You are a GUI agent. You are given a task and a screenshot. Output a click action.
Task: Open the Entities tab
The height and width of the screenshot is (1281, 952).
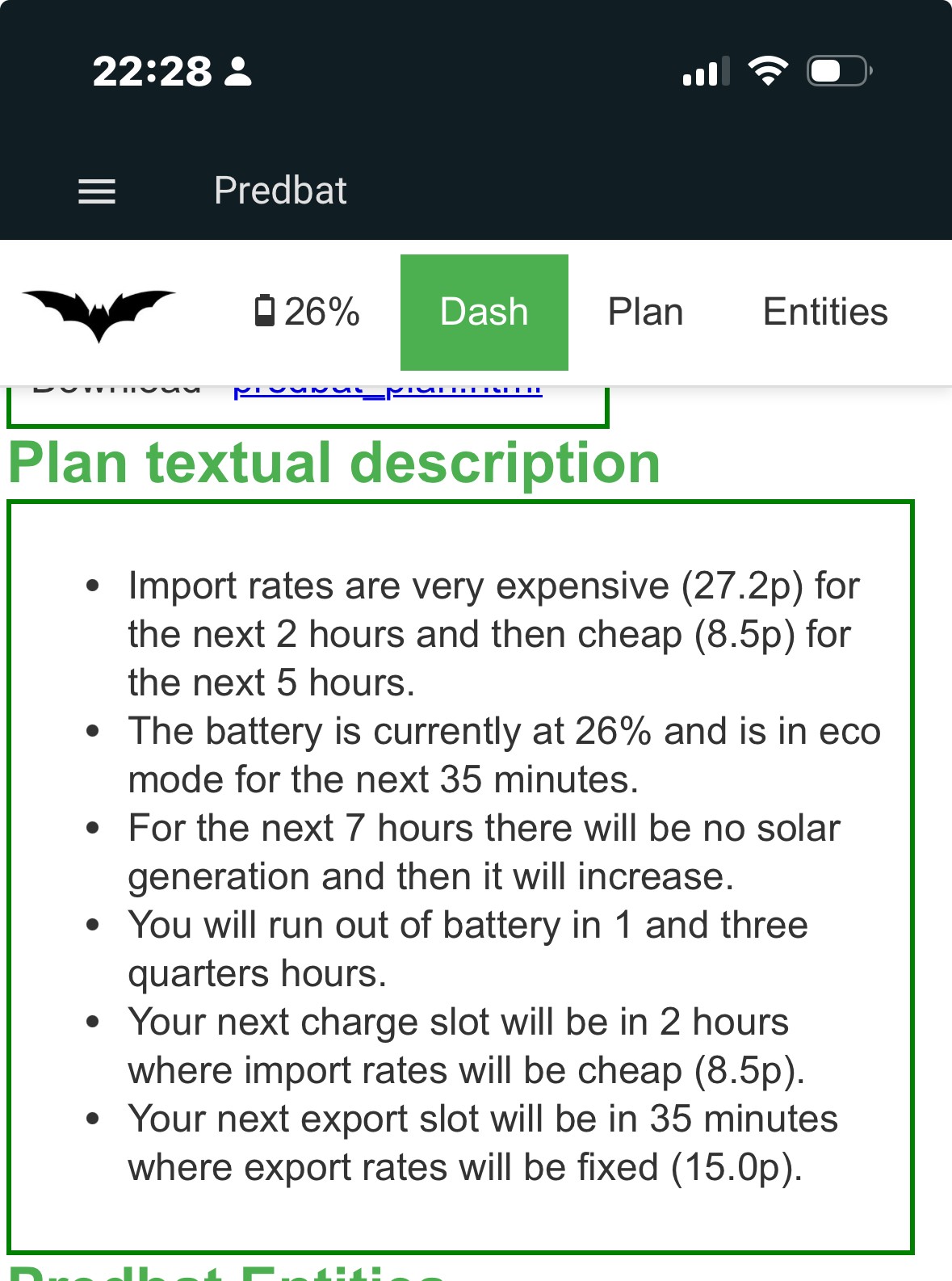point(825,313)
